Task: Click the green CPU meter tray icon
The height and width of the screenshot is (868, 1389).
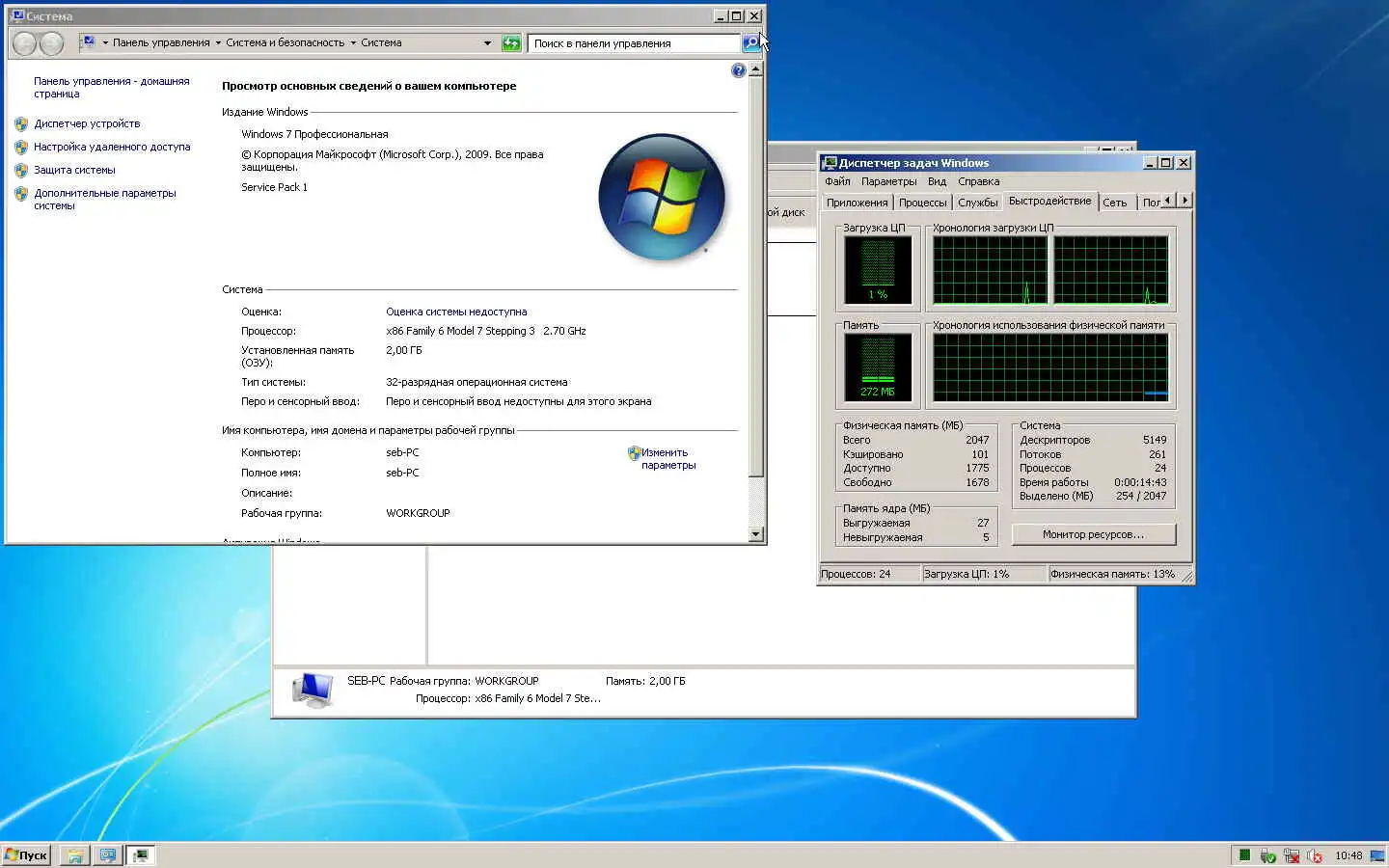Action: [x=1245, y=855]
